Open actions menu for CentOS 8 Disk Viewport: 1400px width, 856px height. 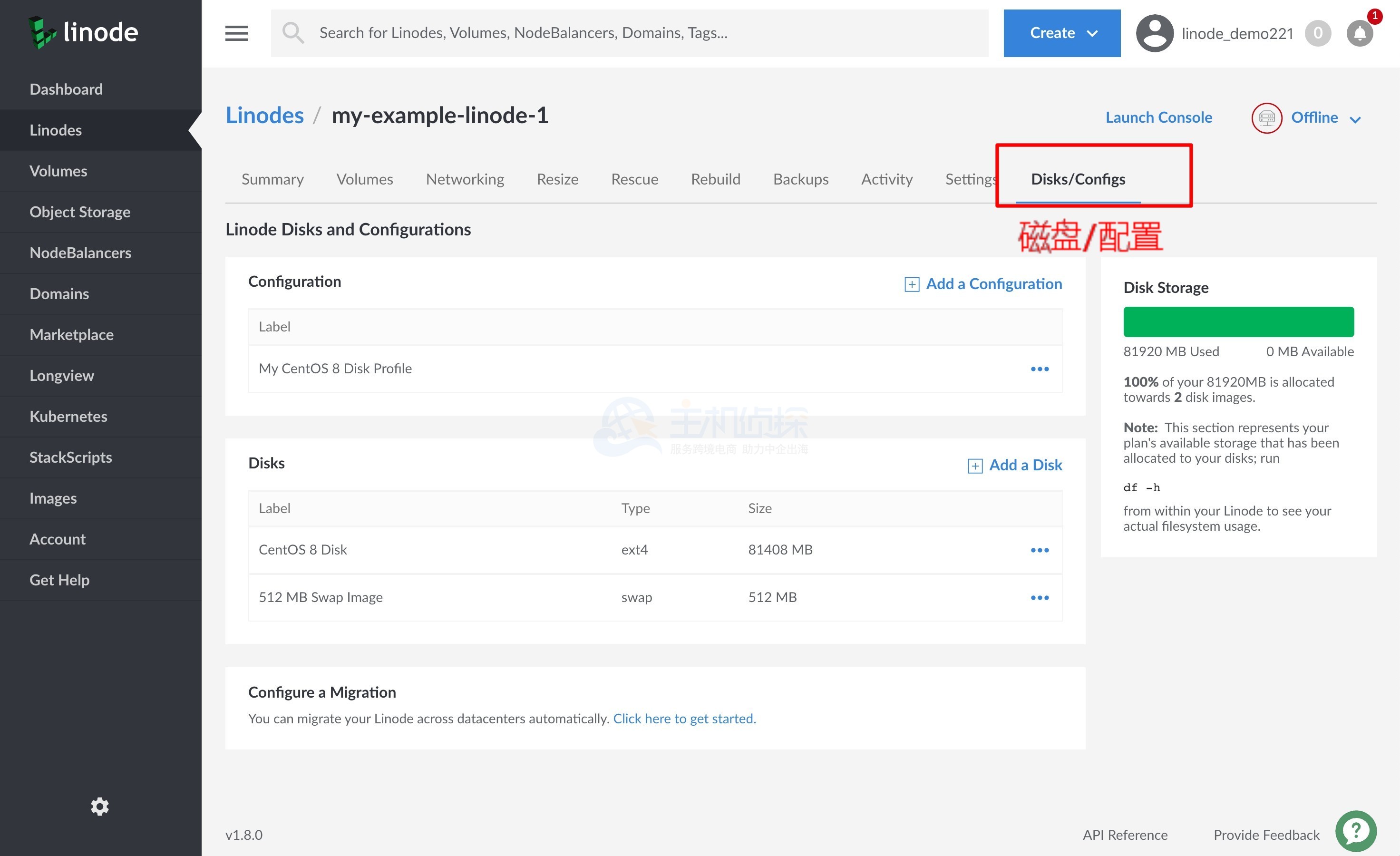[1039, 550]
